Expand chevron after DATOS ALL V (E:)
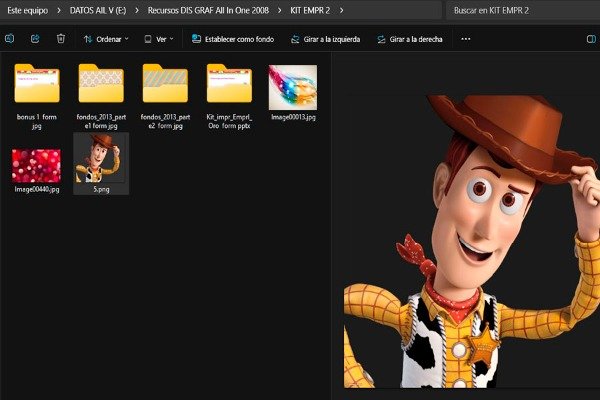The image size is (600, 400). point(137,10)
